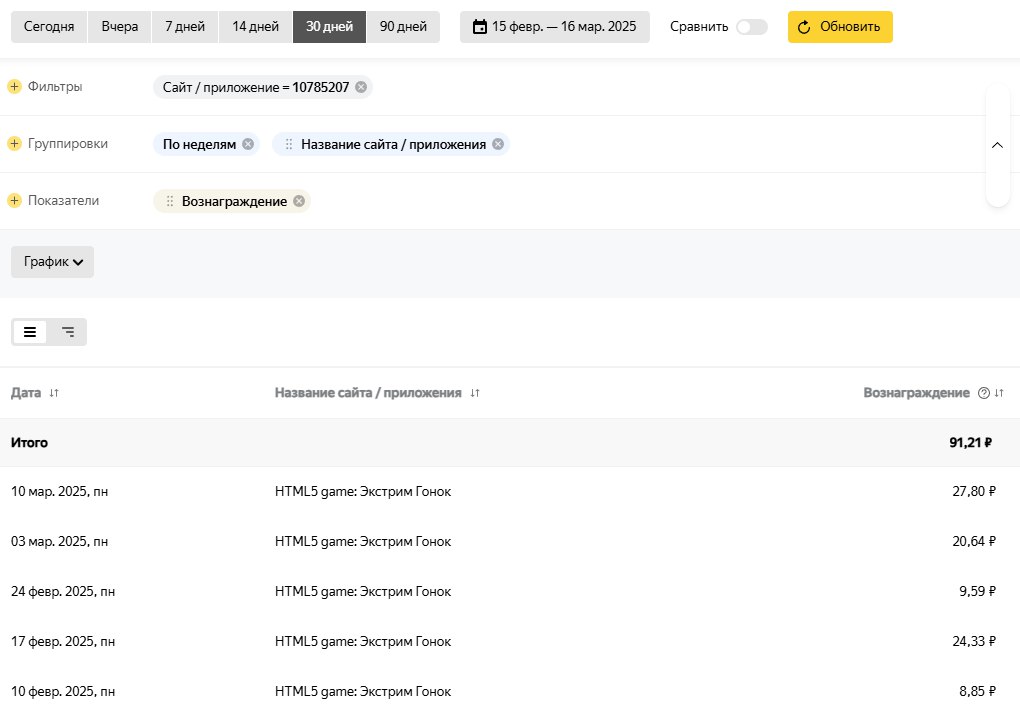
Task: Collapse the report settings panel chevron
Action: (x=997, y=145)
